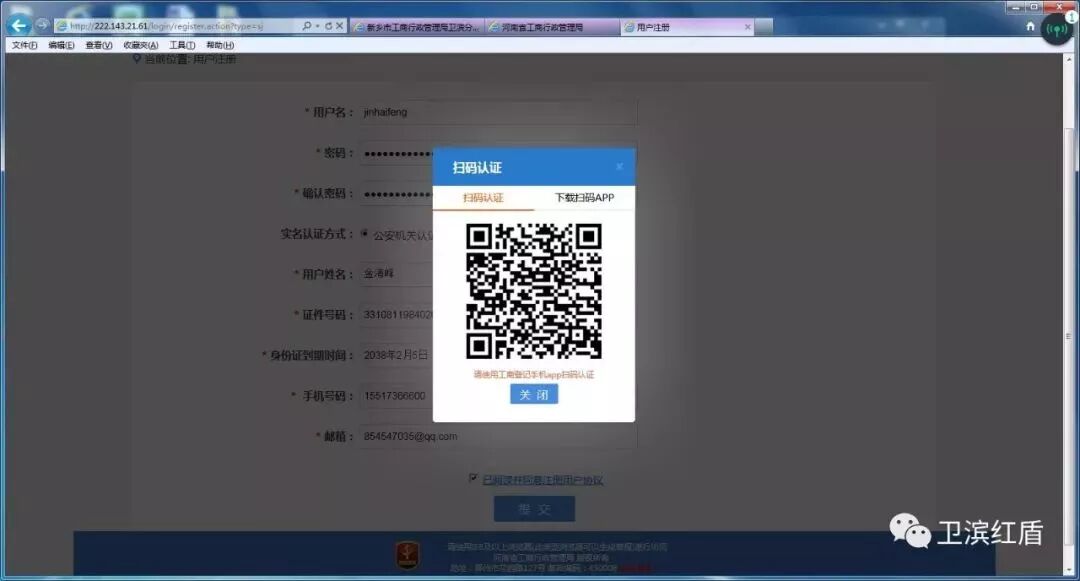Click the browser back arrow button
Viewport: 1080px width, 581px height.
pyautogui.click(x=19, y=25)
